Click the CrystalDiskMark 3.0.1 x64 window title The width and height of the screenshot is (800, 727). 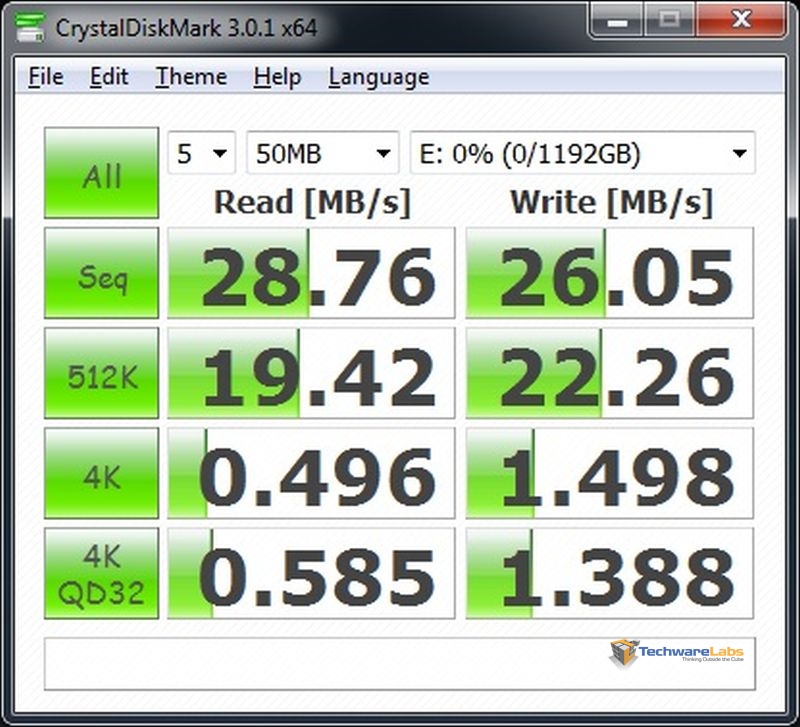click(x=186, y=28)
